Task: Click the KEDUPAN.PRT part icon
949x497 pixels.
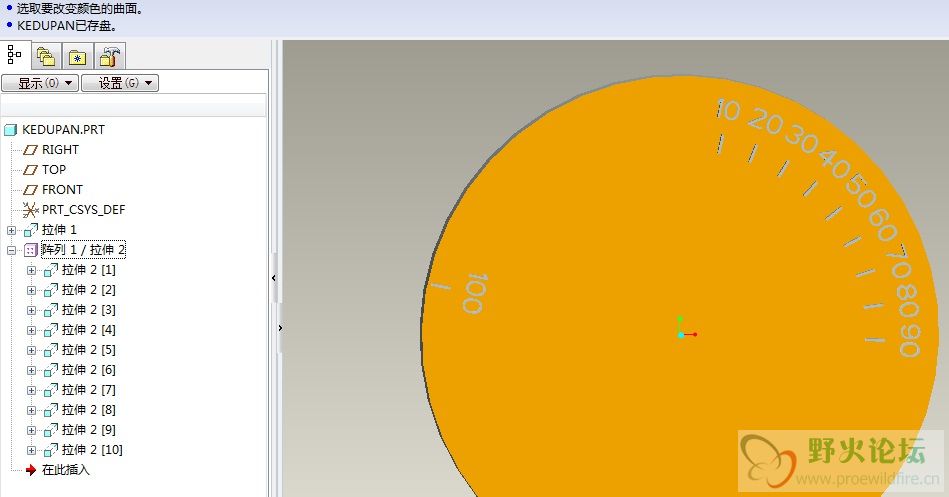Action: point(10,130)
